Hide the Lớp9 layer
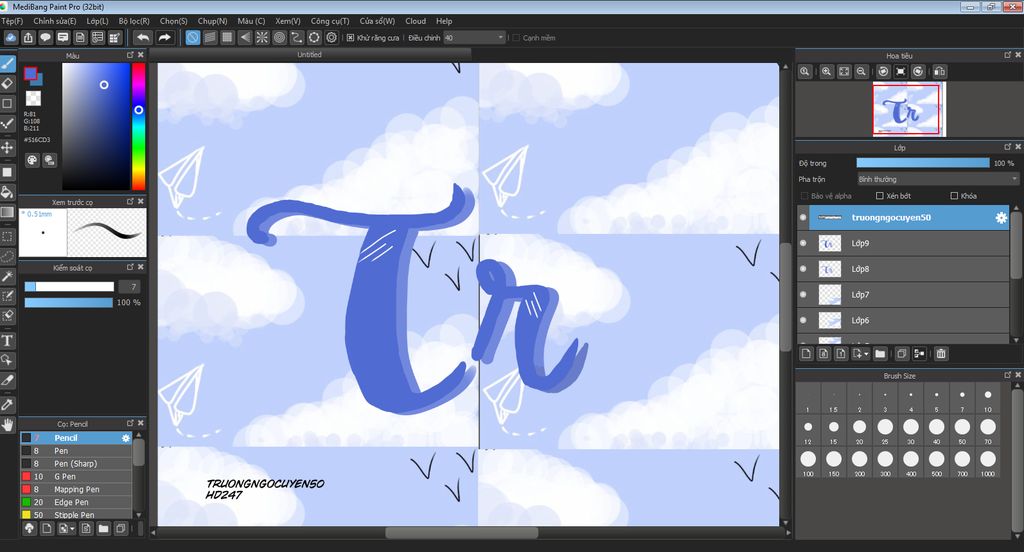 click(x=803, y=243)
